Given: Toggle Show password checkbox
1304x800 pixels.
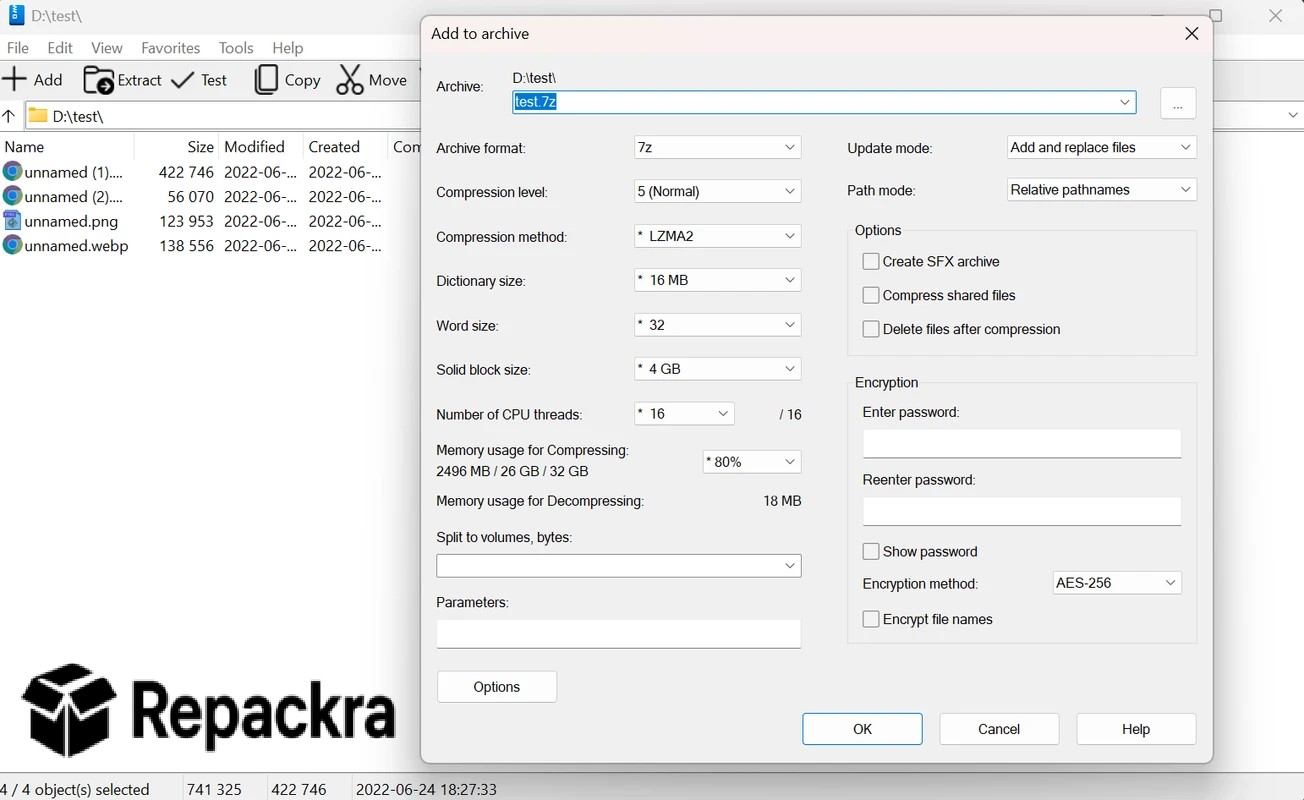Looking at the screenshot, I should [871, 552].
